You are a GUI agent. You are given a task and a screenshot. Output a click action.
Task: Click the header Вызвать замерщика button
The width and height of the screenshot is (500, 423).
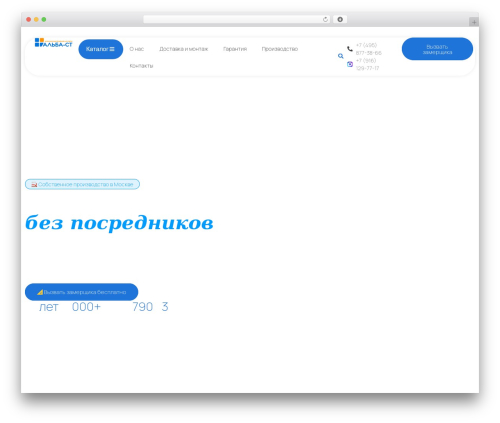point(437,49)
